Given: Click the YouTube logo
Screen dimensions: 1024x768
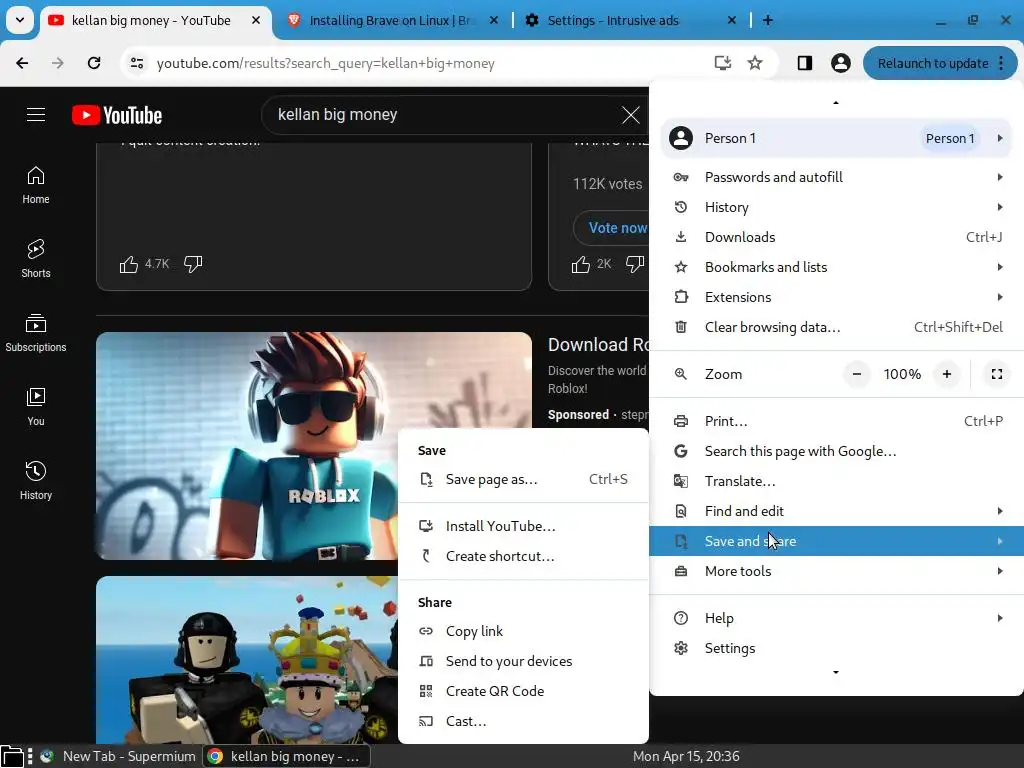Looking at the screenshot, I should point(117,115).
